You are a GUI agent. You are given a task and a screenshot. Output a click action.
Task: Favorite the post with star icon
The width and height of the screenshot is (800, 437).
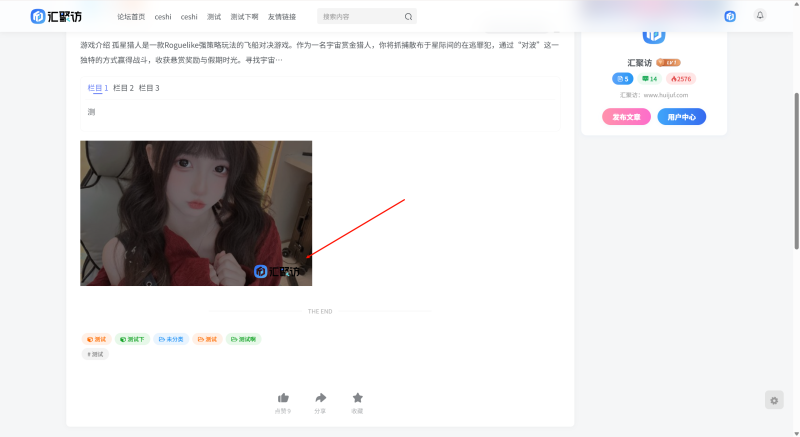(x=357, y=398)
